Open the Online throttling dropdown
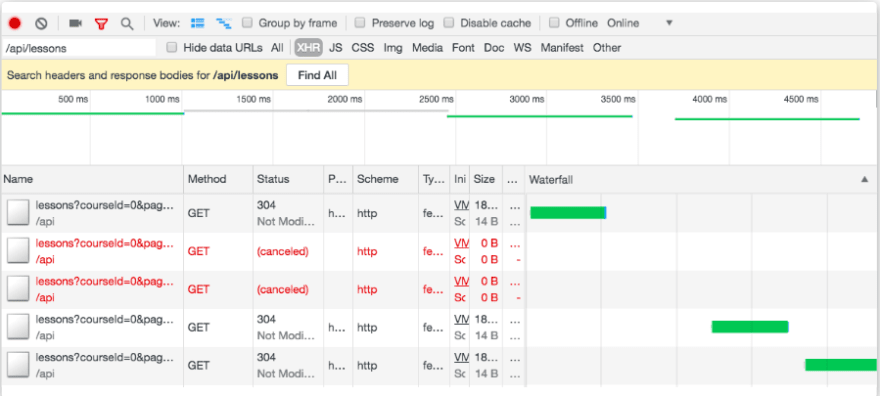 point(639,23)
